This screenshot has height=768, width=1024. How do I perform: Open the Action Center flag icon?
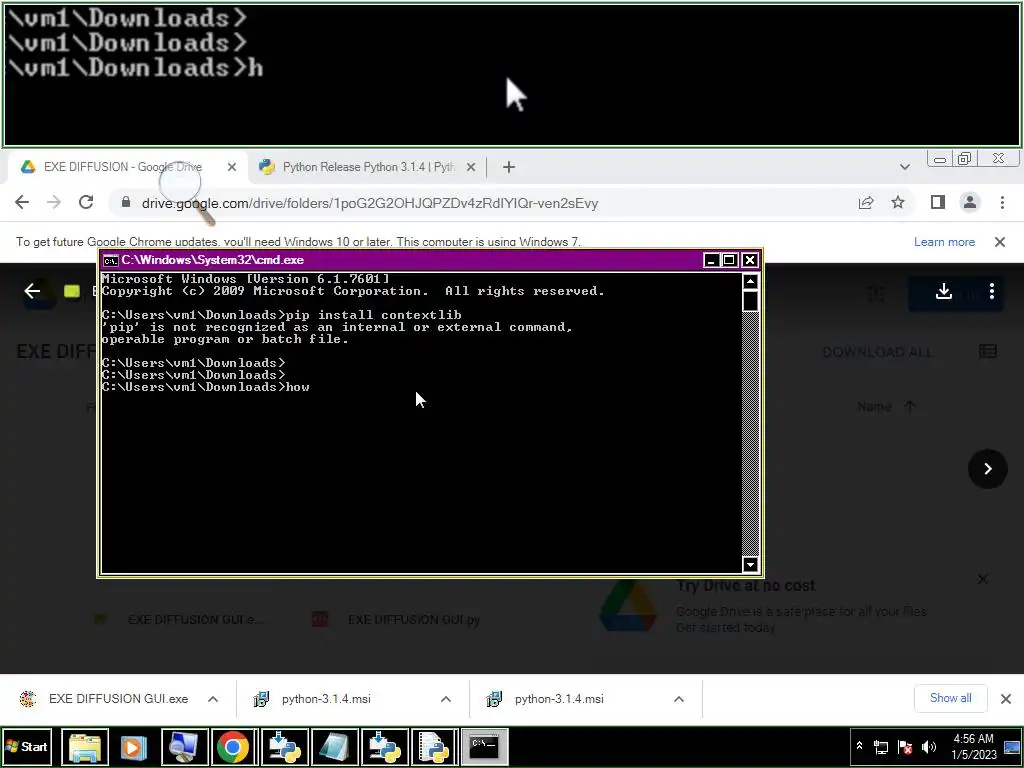tap(905, 747)
